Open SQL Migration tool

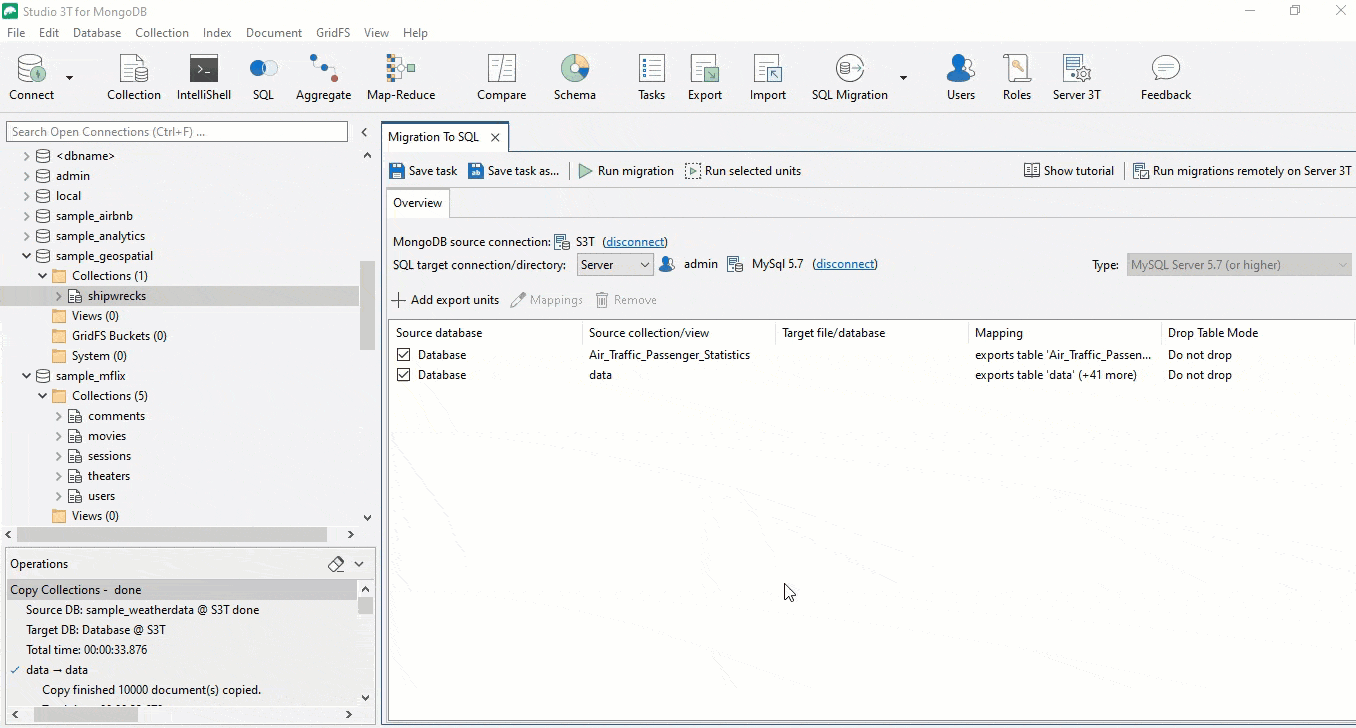(850, 78)
